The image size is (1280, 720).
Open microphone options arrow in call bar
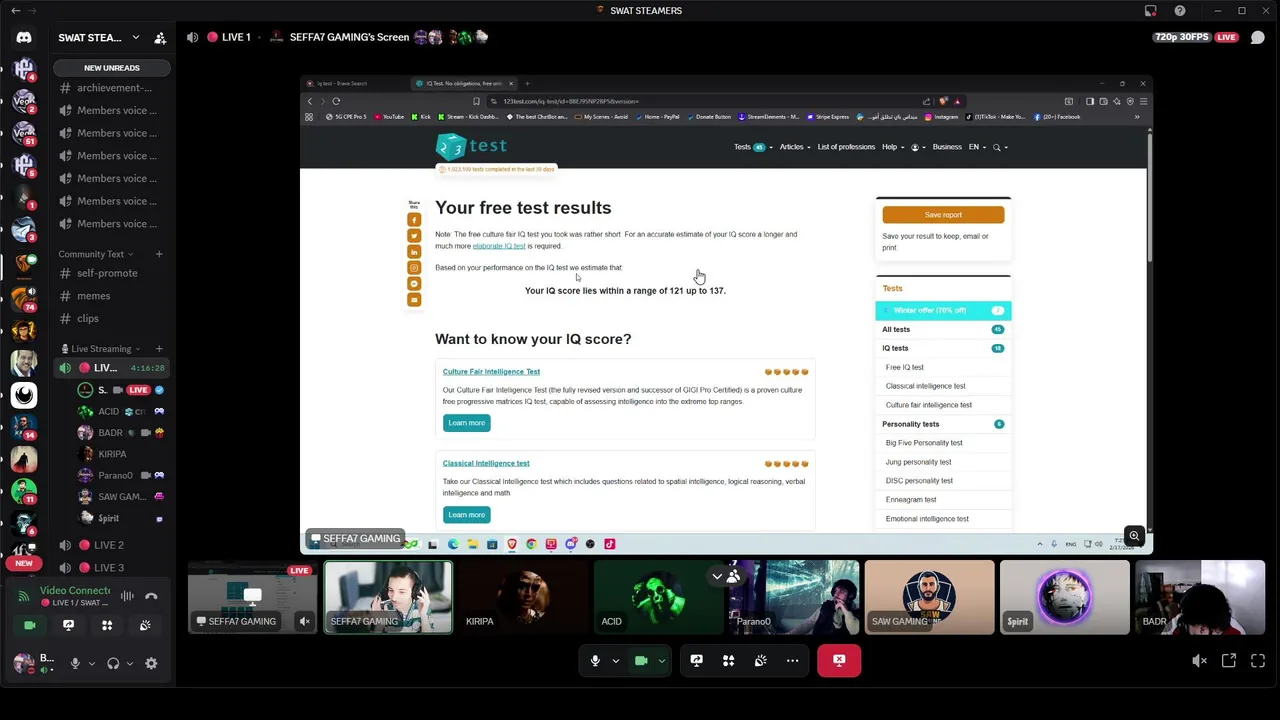(615, 660)
